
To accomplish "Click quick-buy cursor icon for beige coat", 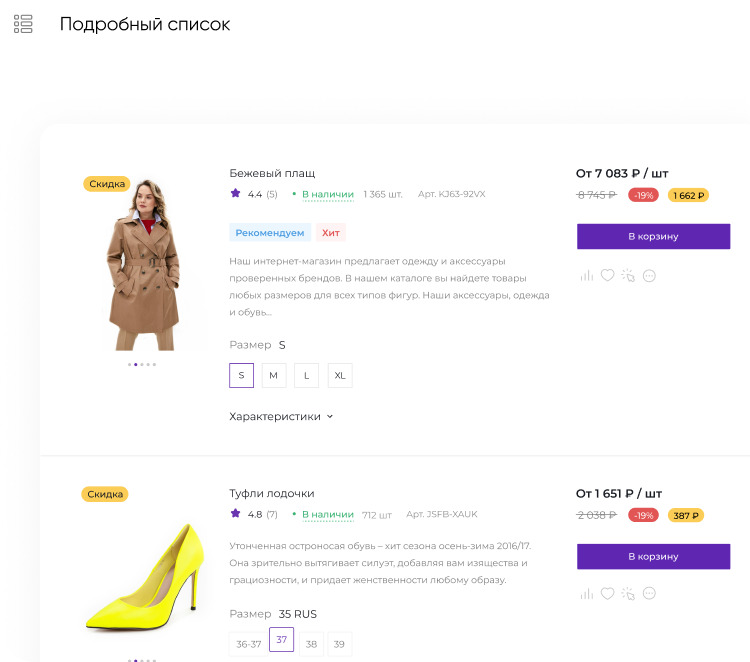I will tap(628, 275).
